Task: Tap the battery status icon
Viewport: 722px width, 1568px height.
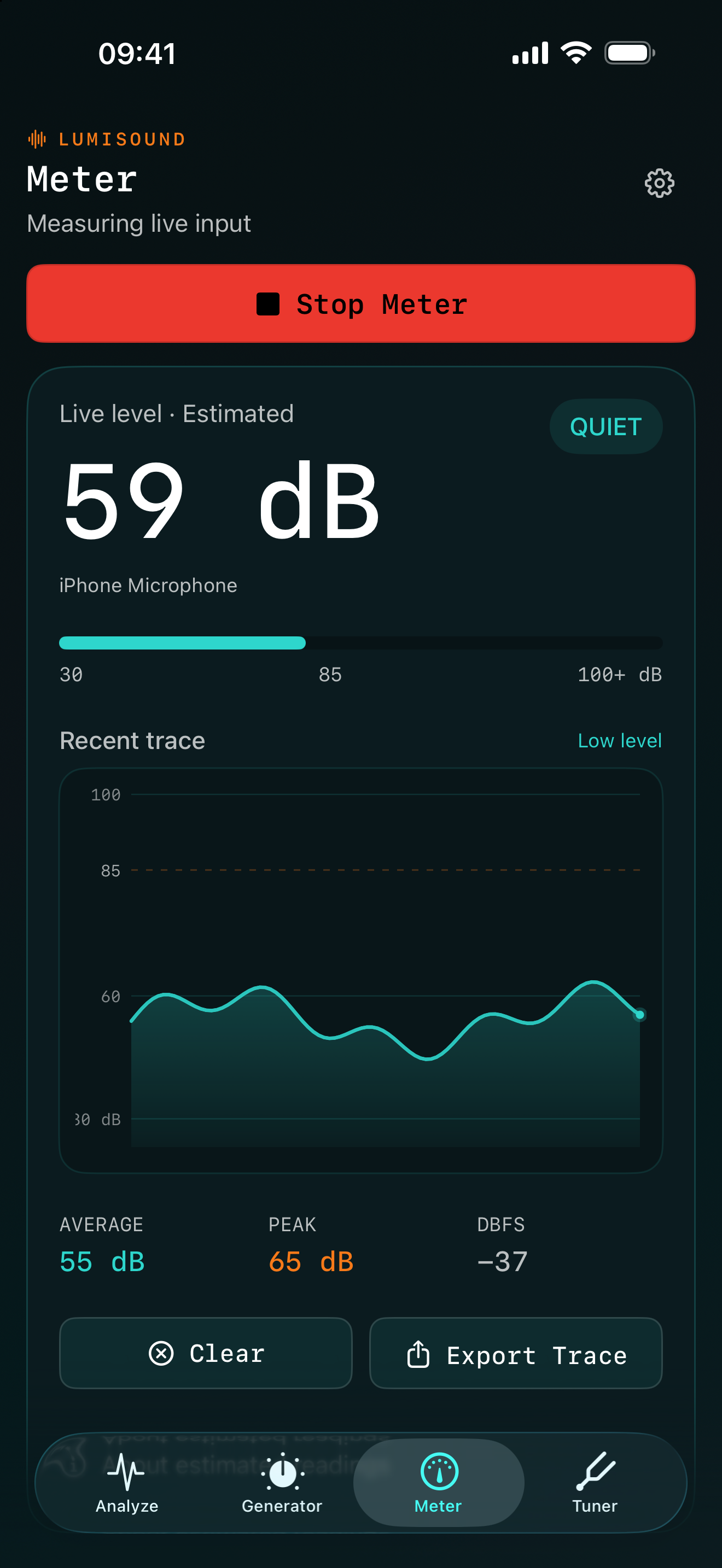Action: point(630,53)
